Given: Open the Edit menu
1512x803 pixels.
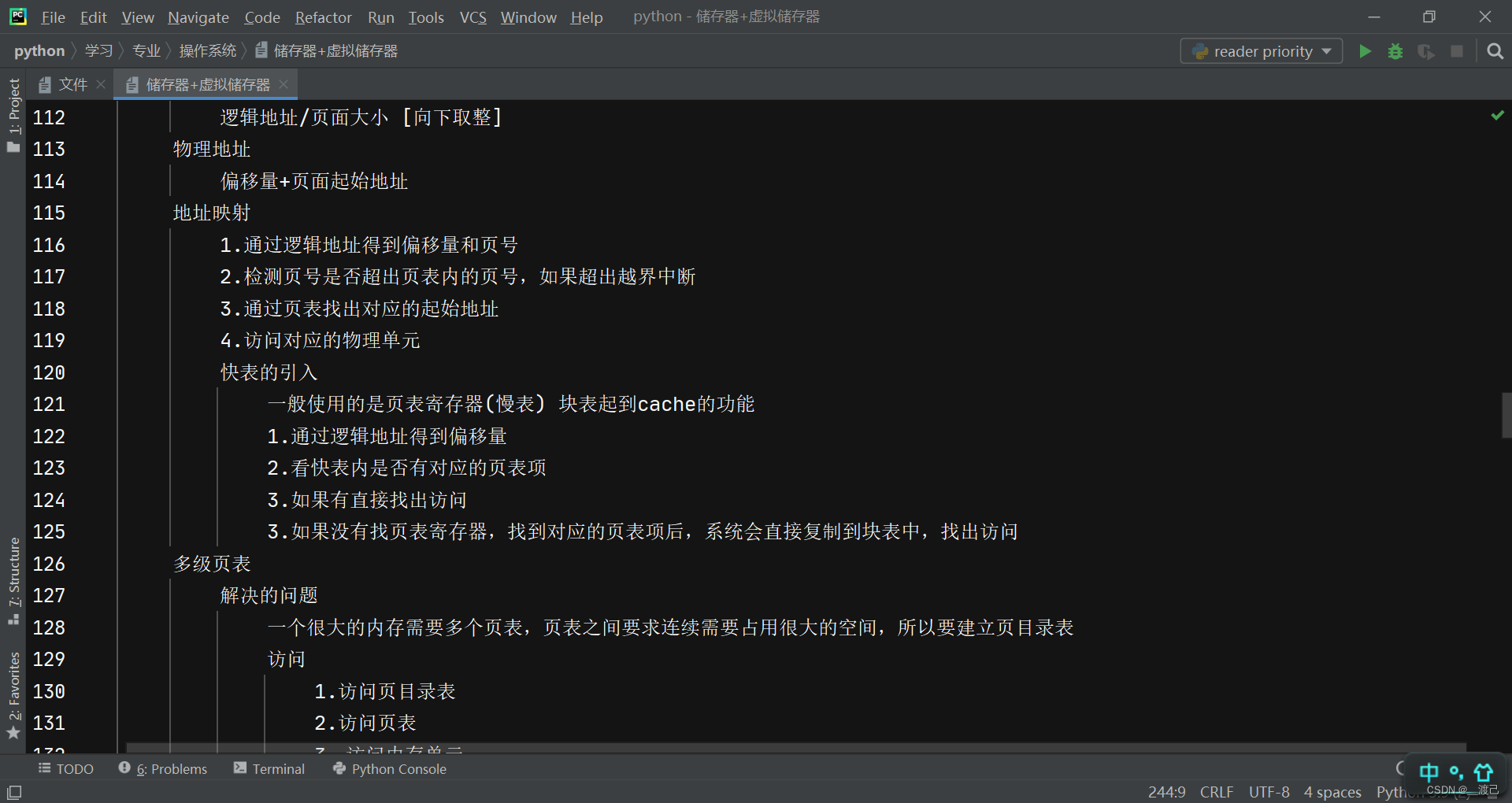Looking at the screenshot, I should [x=93, y=17].
